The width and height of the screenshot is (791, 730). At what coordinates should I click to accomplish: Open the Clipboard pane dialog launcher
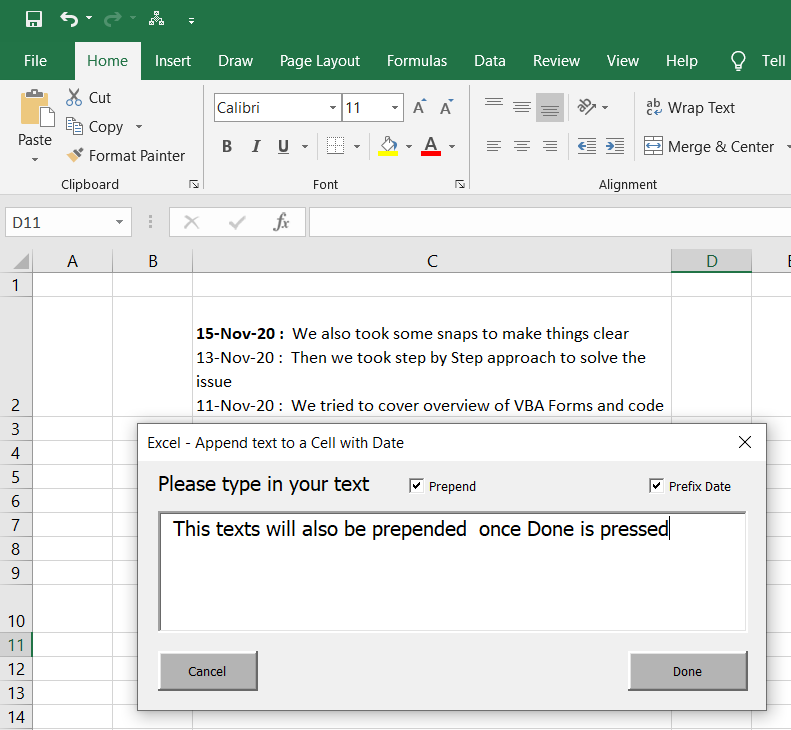point(194,184)
